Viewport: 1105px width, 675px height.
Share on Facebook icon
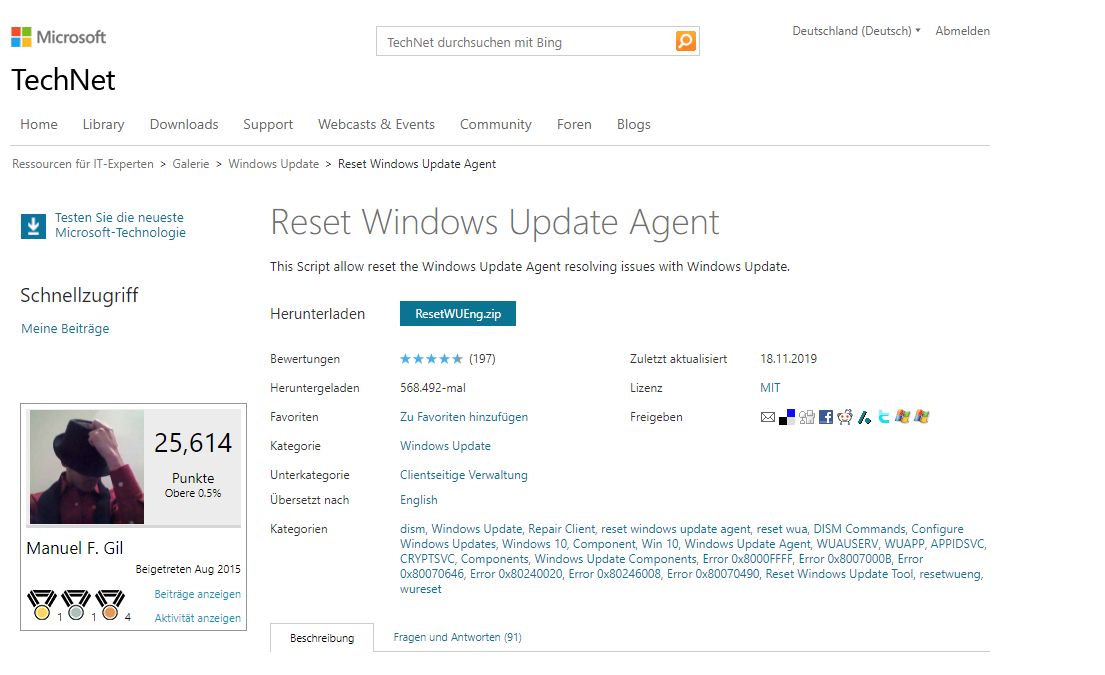tap(826, 417)
